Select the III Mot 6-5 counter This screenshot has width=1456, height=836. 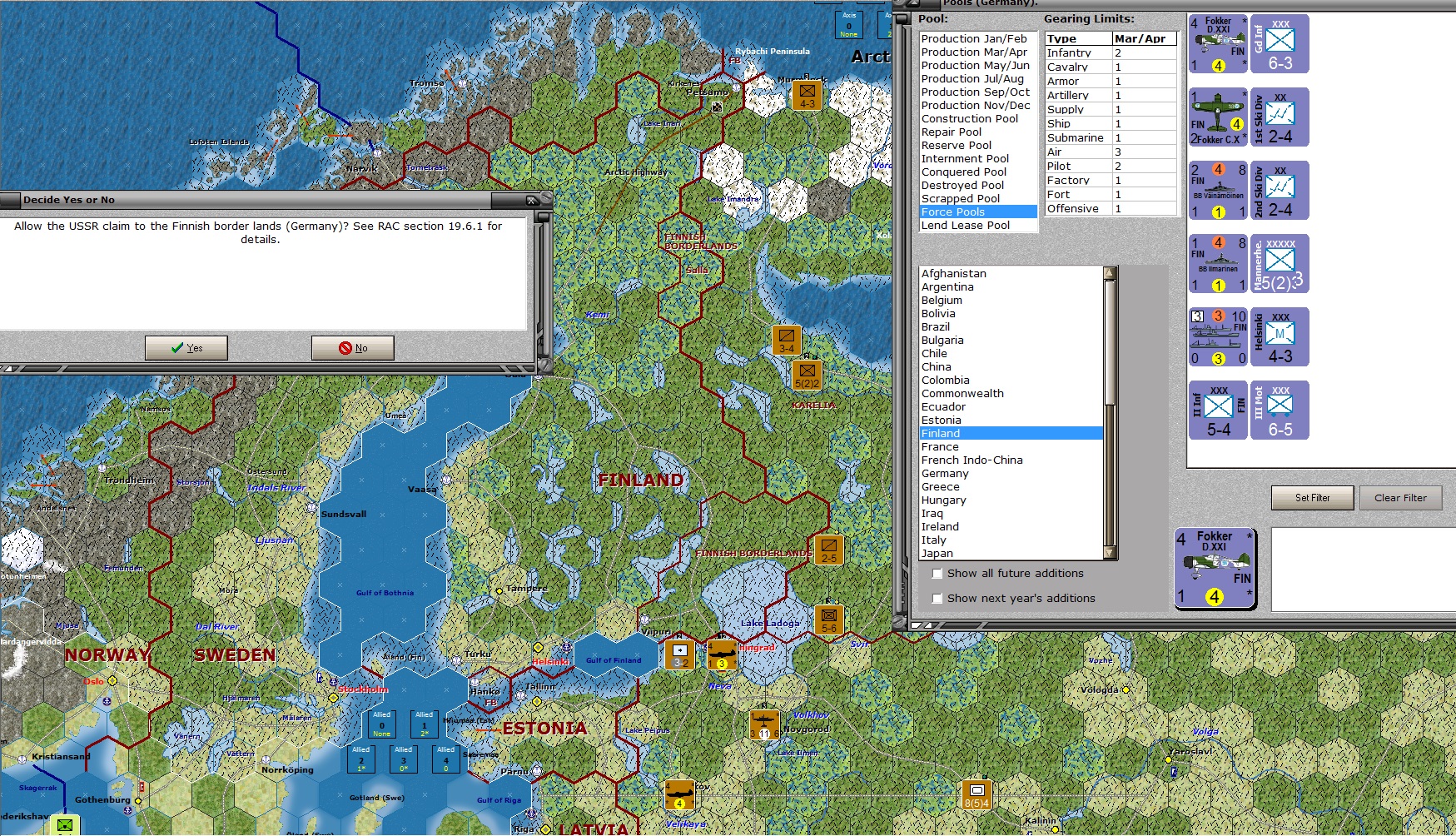coord(1280,411)
